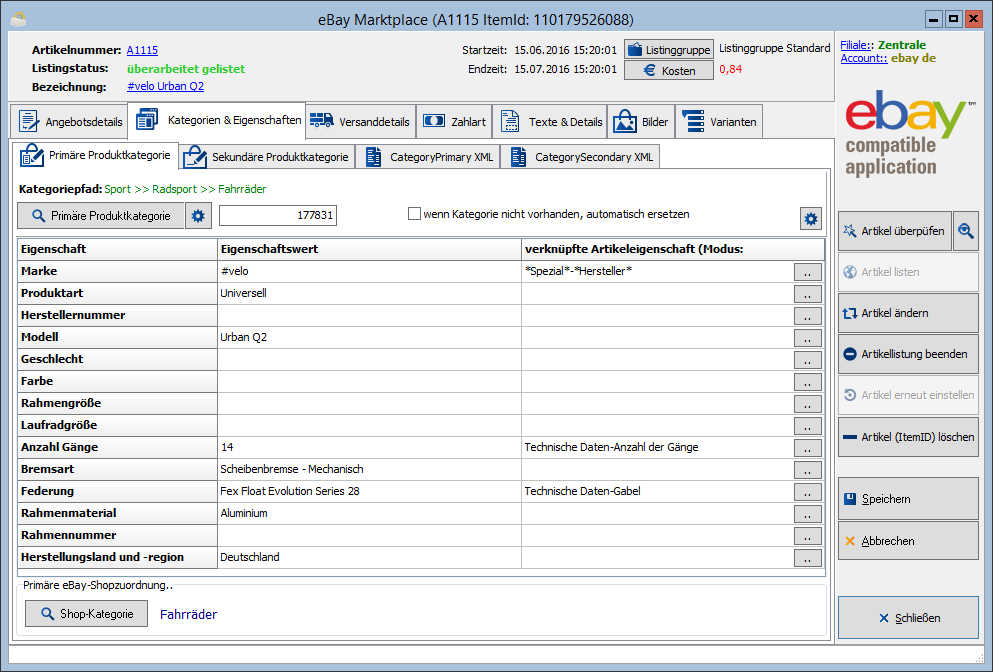Screen dimensions: 993x672
Task: Switch to Angebotsdetails tab
Action: tap(70, 122)
